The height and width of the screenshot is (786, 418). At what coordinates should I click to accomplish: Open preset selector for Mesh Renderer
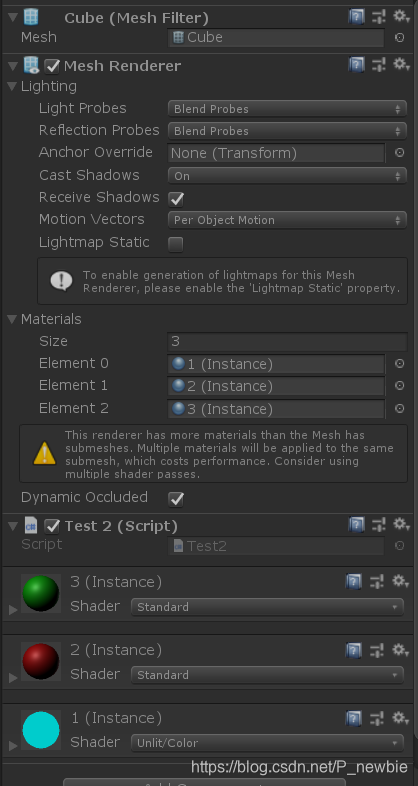pos(379,64)
